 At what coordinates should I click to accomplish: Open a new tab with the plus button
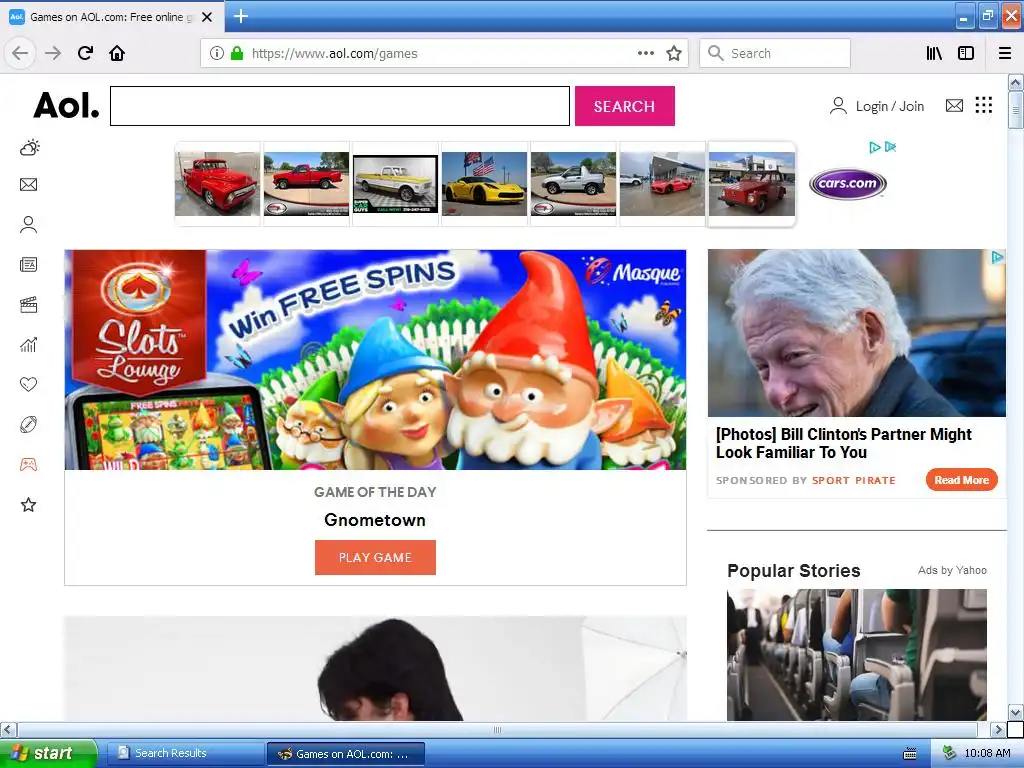241,16
